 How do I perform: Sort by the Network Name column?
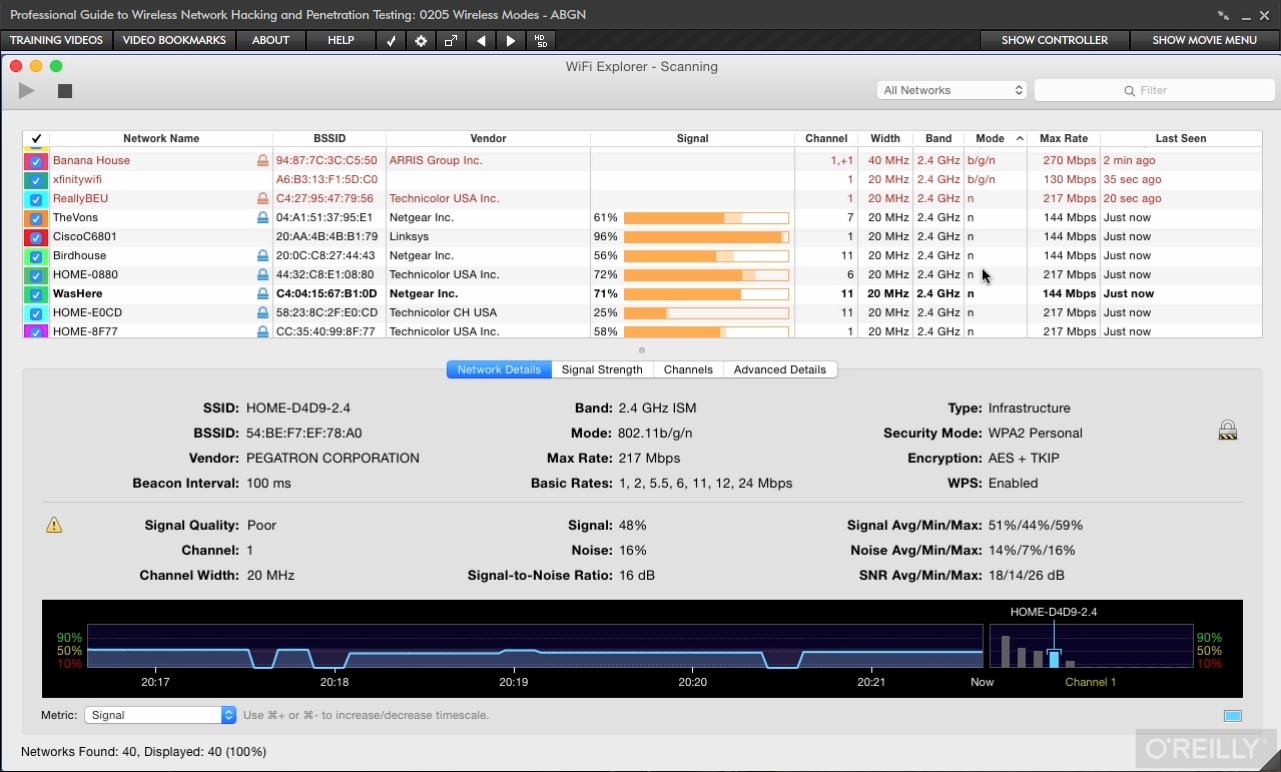(x=161, y=138)
